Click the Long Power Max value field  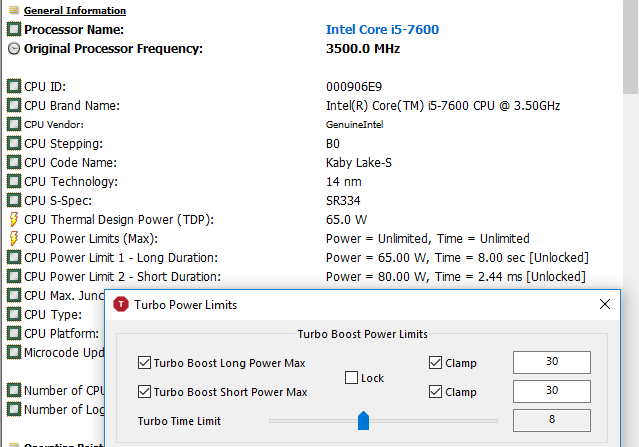pos(551,362)
